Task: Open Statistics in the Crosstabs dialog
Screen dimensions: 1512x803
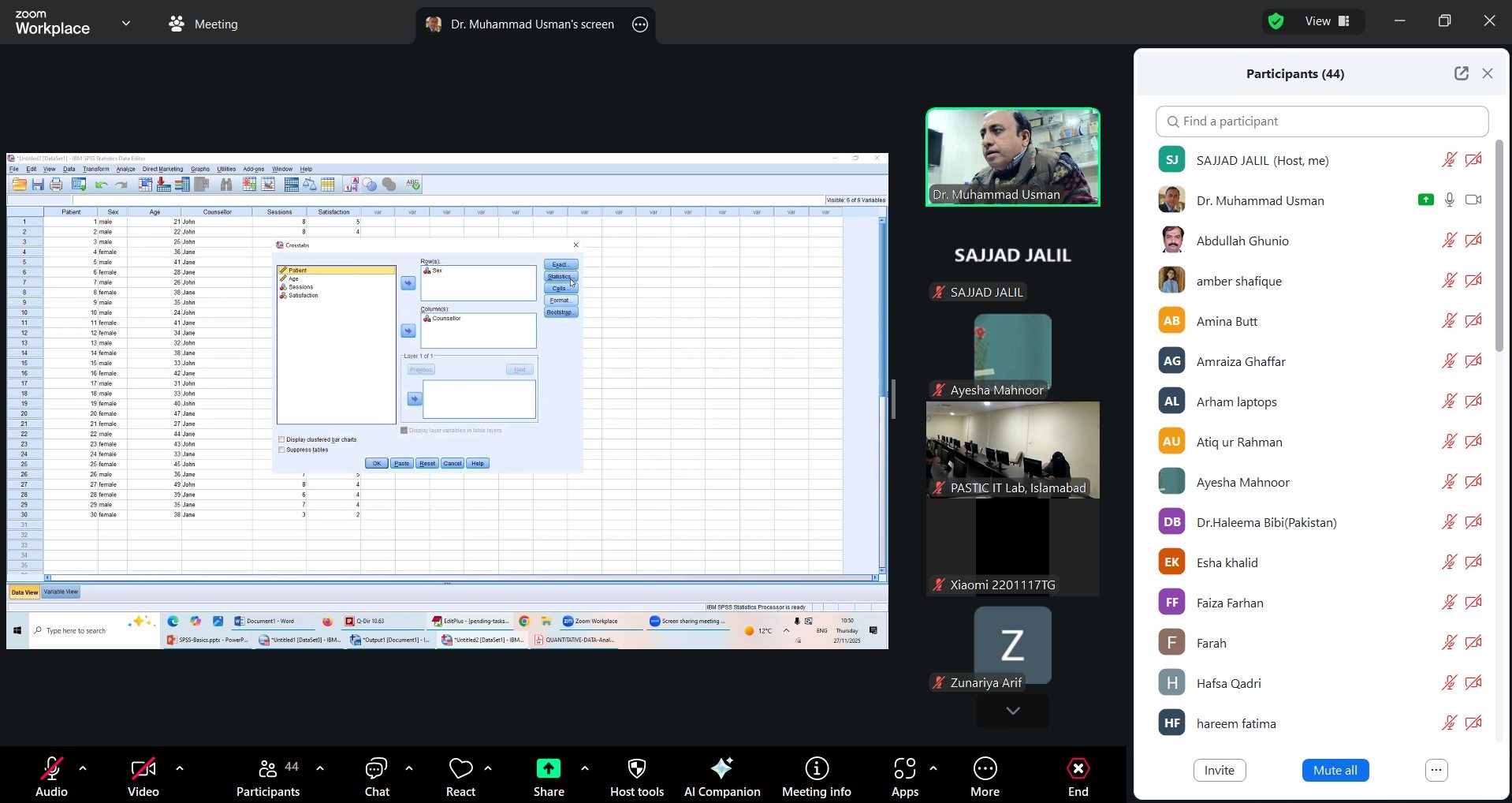Action: click(560, 277)
